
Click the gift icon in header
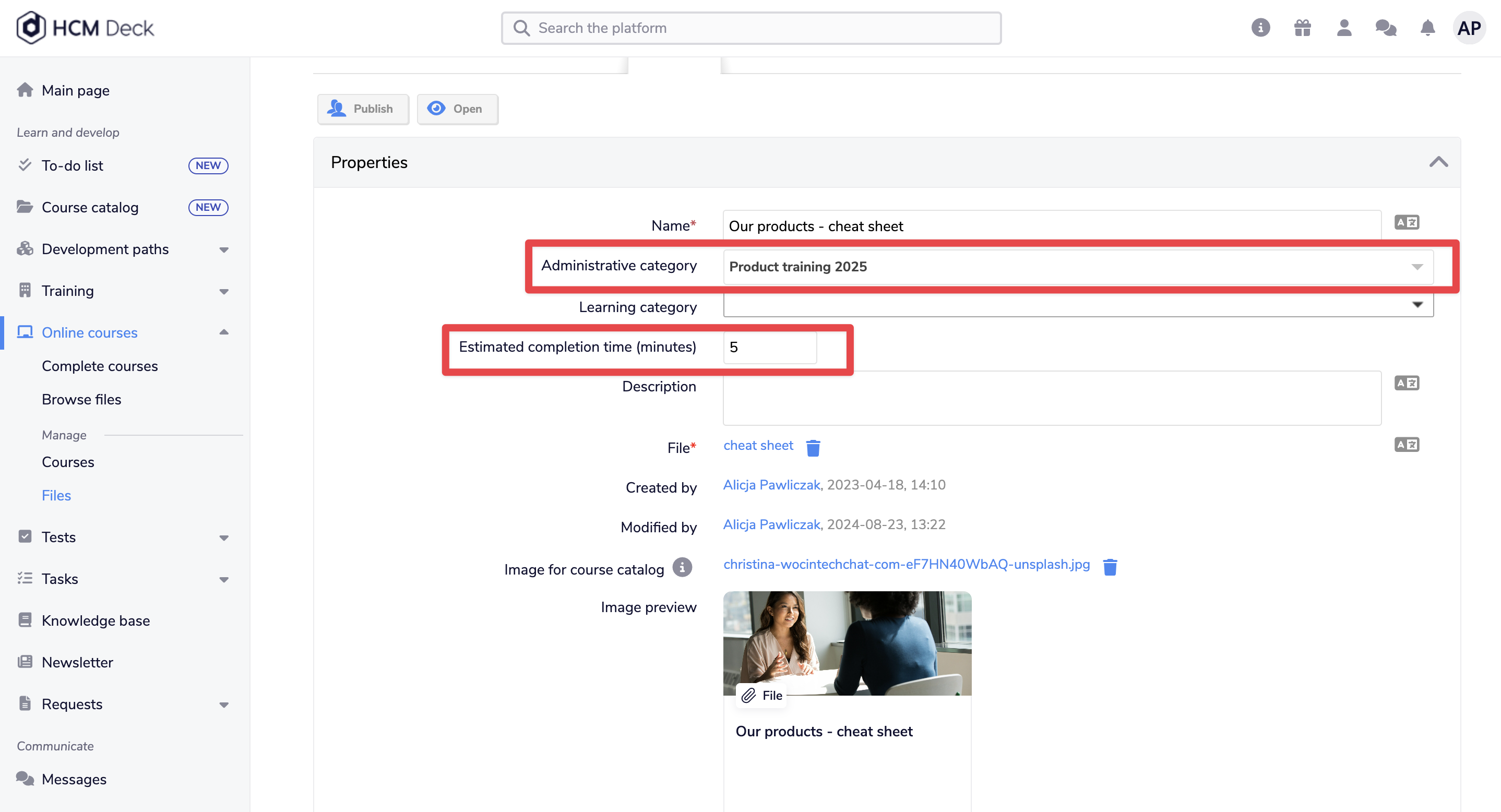click(1302, 28)
